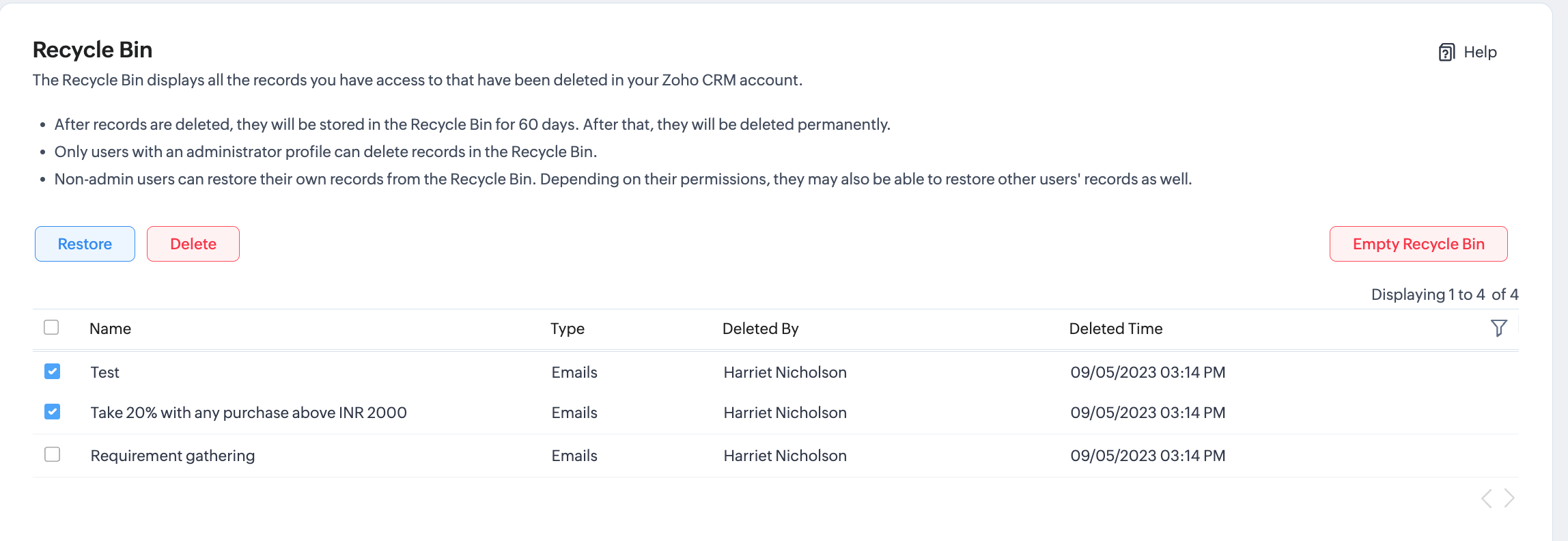Click the red Delete button
The width and height of the screenshot is (1568, 541).
click(193, 244)
